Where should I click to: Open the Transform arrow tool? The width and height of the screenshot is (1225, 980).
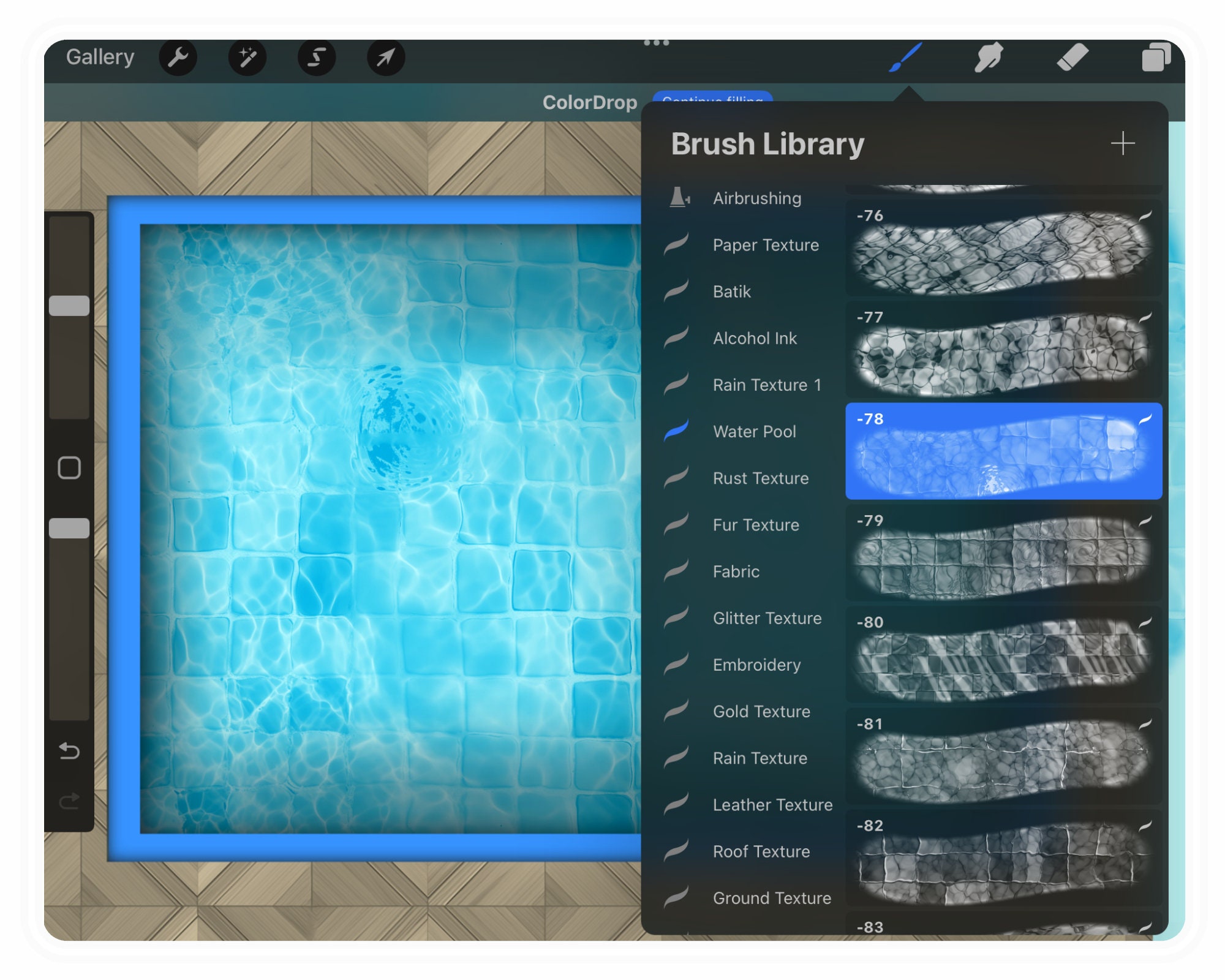[386, 57]
